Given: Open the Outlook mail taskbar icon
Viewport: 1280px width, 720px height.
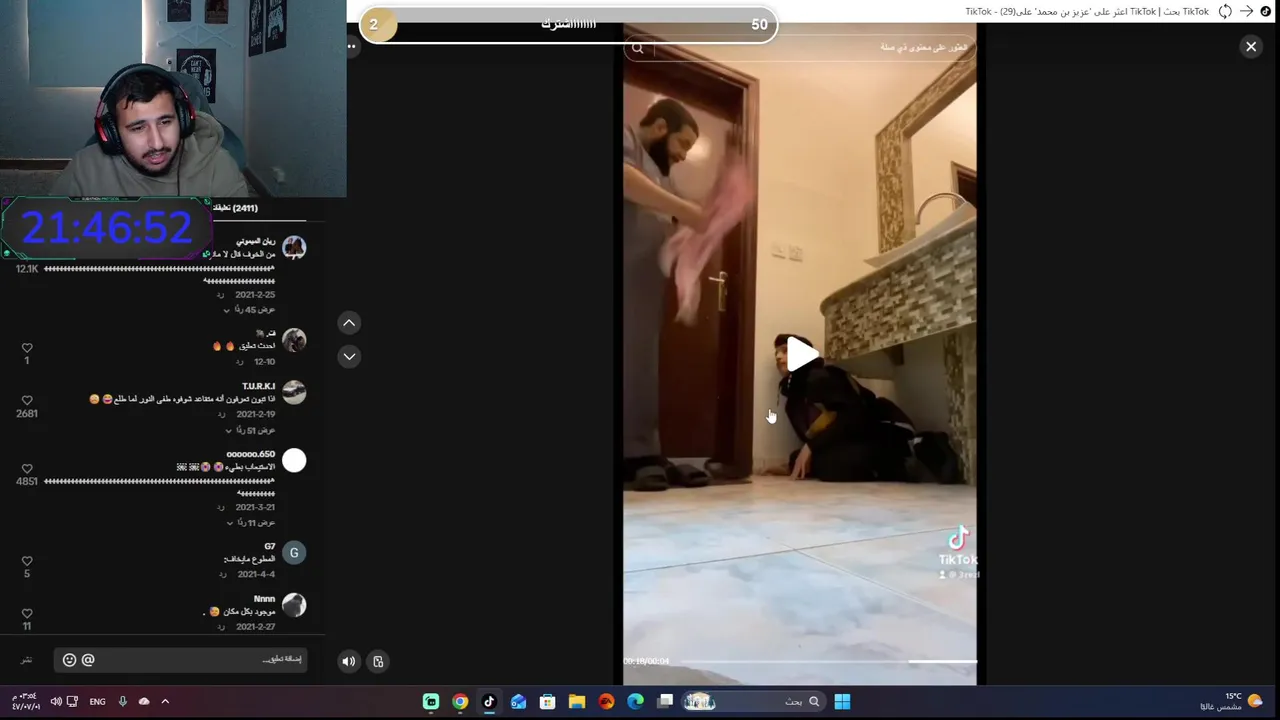Looking at the screenshot, I should pyautogui.click(x=518, y=702).
